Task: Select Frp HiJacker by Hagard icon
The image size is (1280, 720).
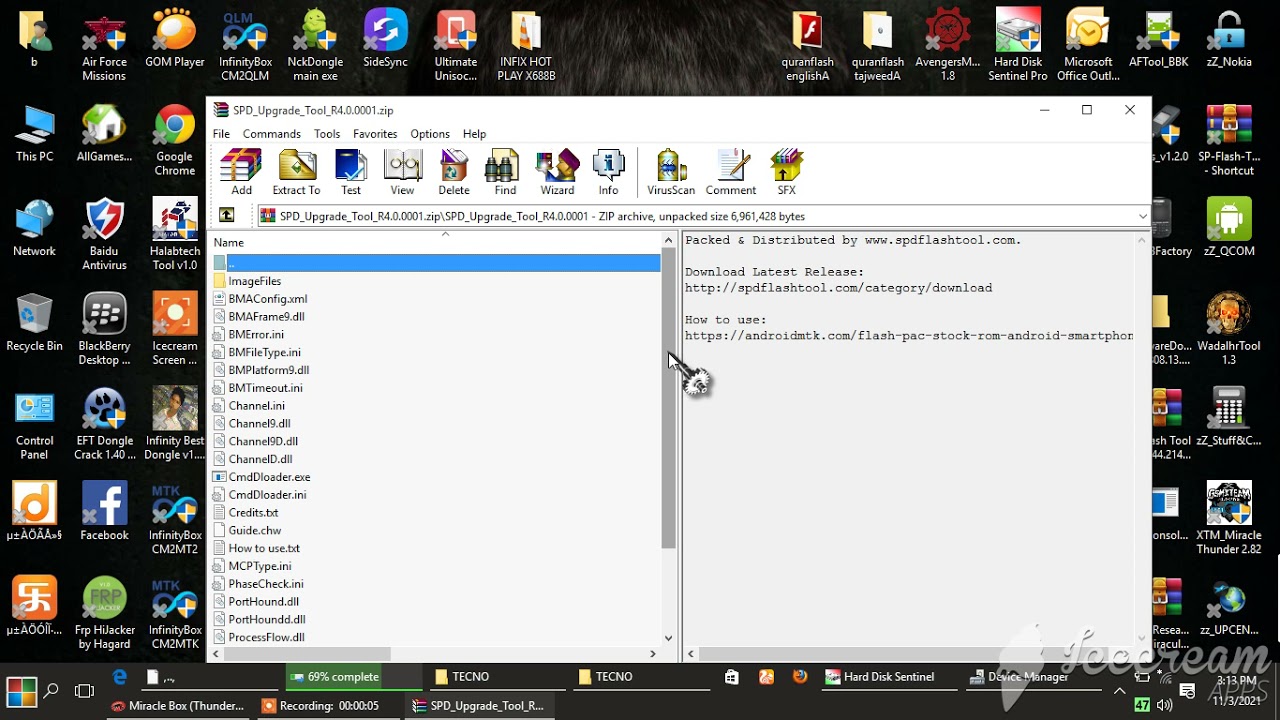Action: (104, 614)
